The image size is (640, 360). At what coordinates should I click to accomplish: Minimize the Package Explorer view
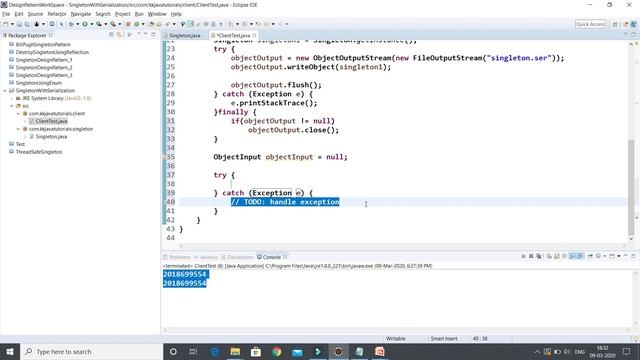(146, 34)
